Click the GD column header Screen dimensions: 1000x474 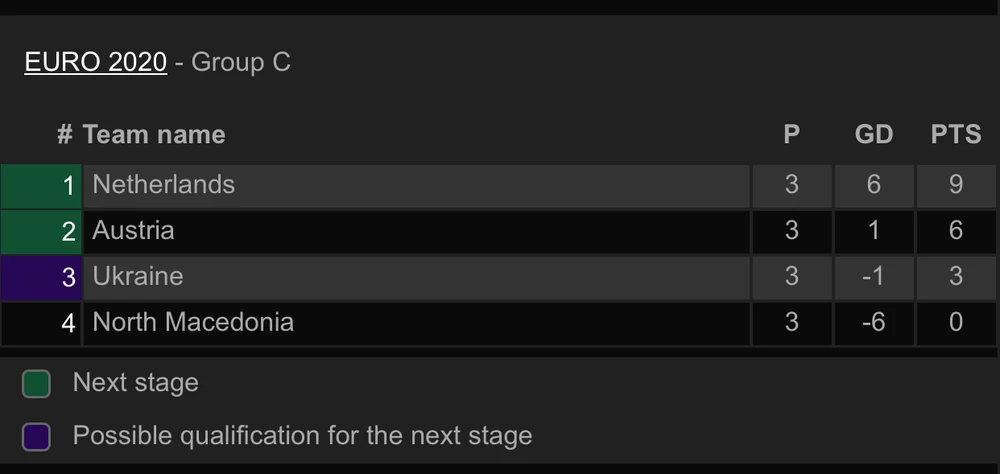point(873,135)
